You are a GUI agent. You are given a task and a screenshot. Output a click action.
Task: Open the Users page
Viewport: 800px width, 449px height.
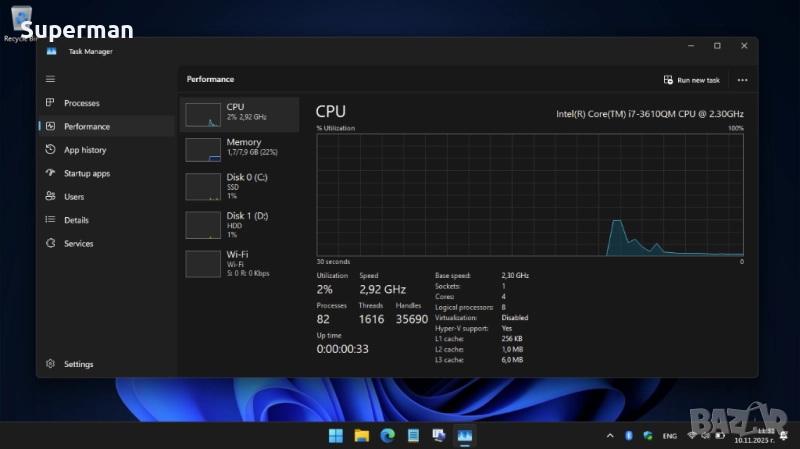pyautogui.click(x=74, y=197)
